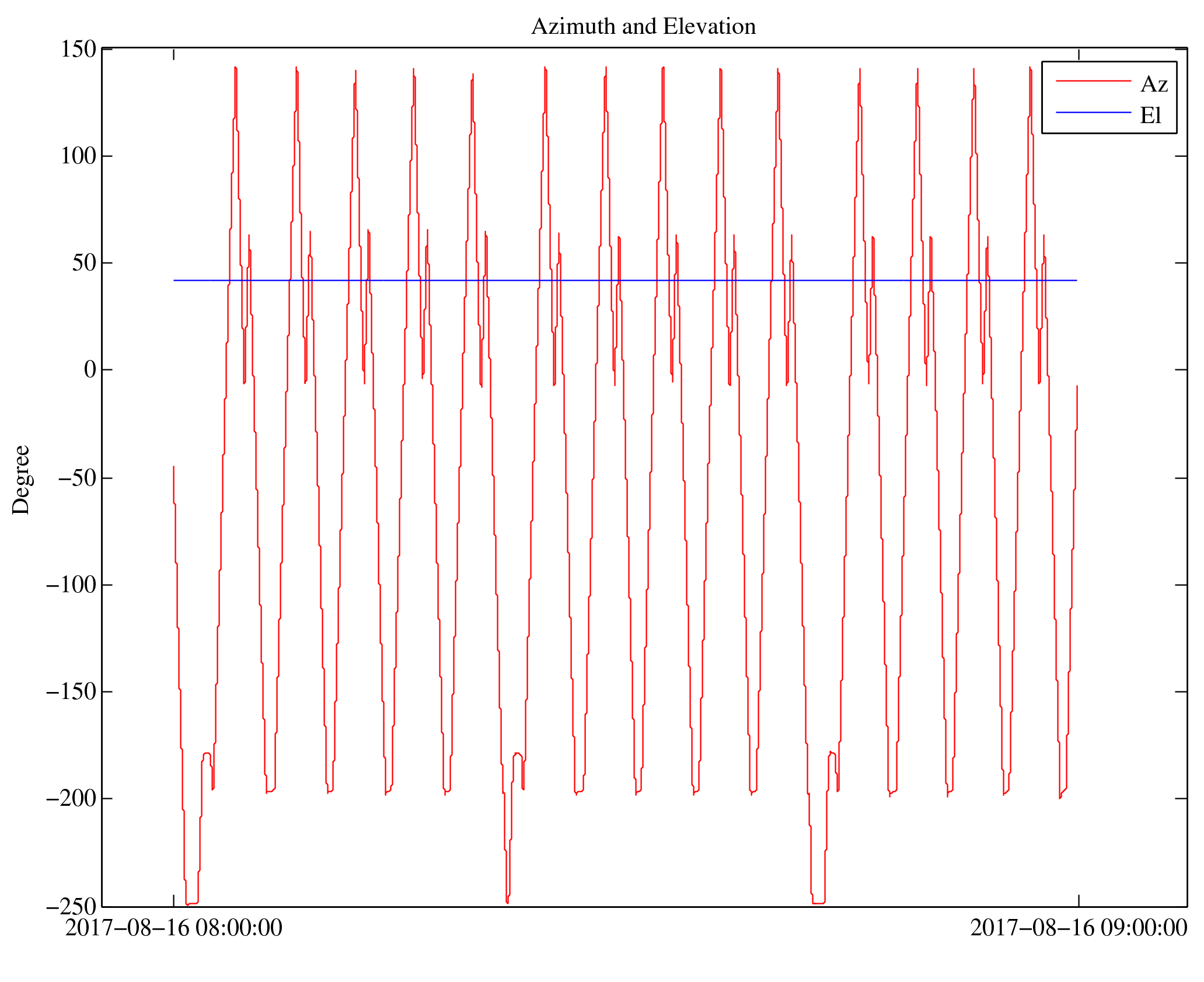This screenshot has height=982, width=1204.
Task: Click the y-axis tick label '−150'
Action: pos(71,691)
